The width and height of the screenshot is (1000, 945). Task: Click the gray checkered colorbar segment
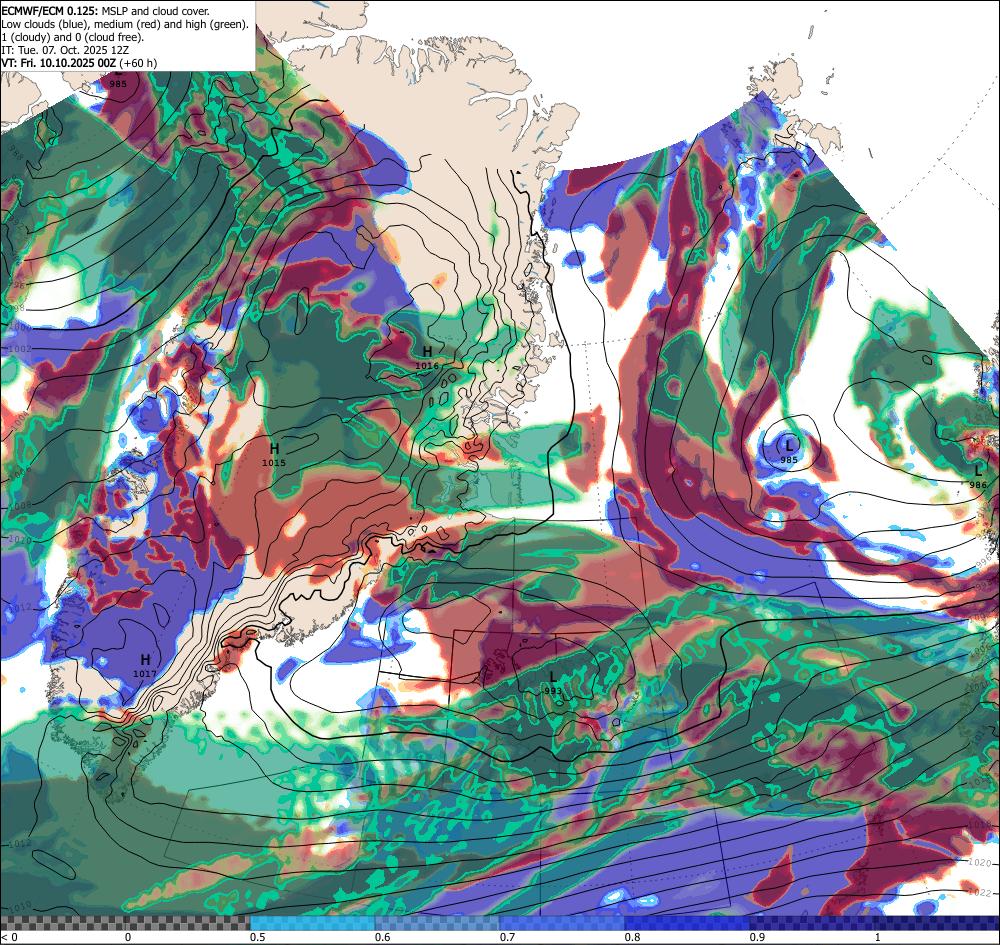pos(126,923)
